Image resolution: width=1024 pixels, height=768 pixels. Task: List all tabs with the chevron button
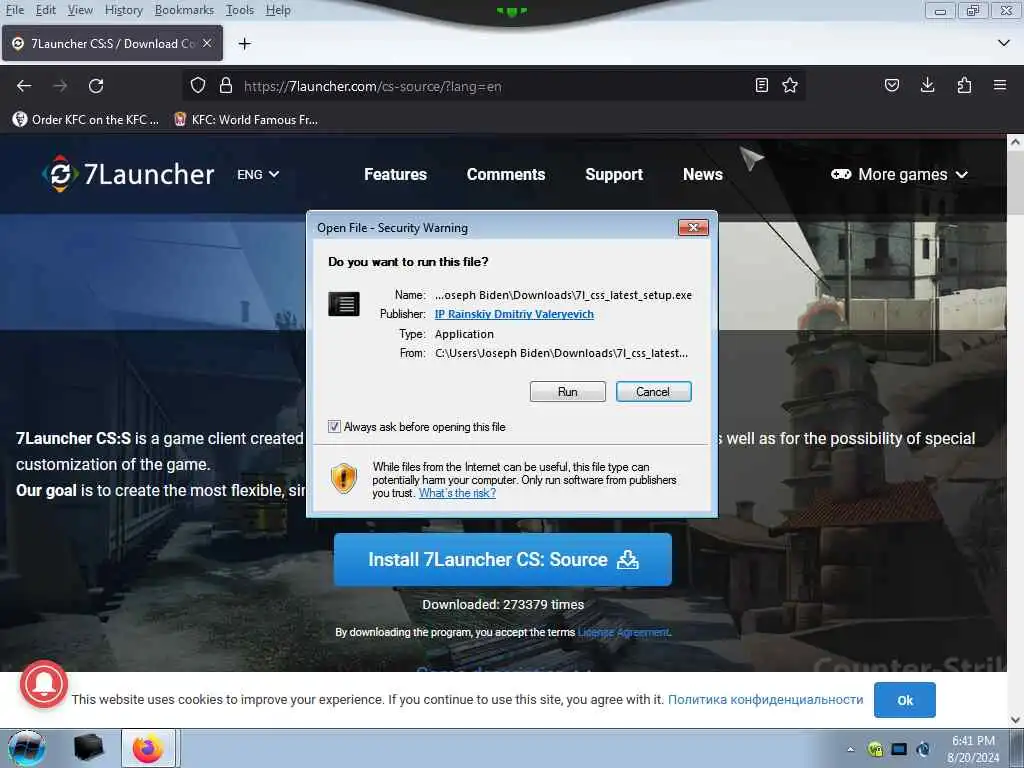1004,43
